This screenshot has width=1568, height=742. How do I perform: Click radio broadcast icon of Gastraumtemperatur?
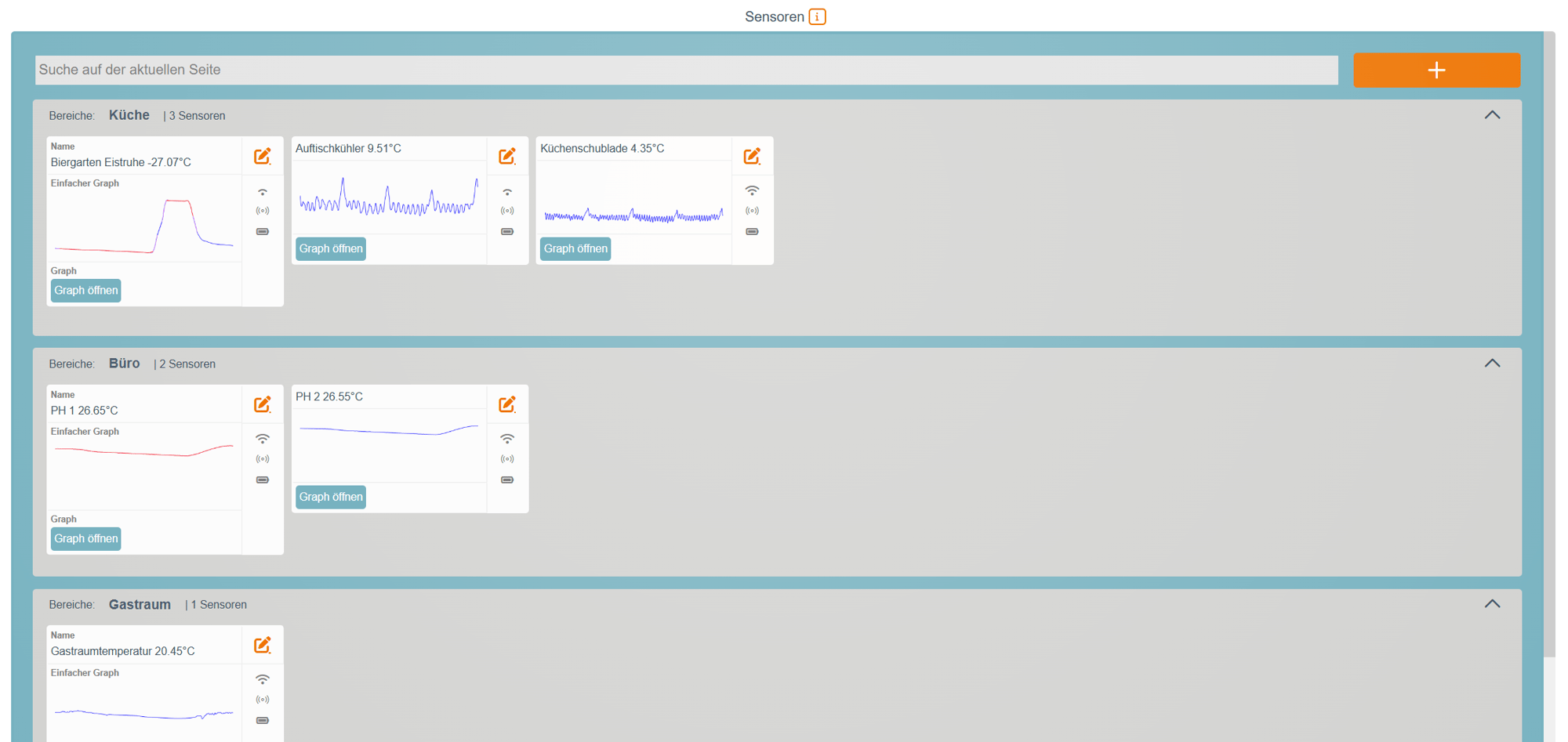click(263, 700)
